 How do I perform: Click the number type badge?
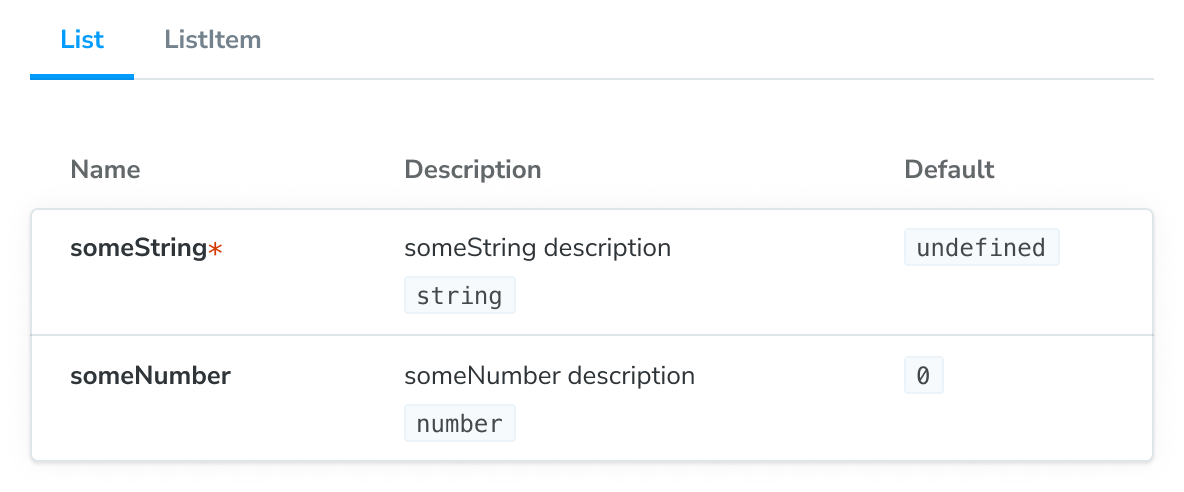(460, 424)
